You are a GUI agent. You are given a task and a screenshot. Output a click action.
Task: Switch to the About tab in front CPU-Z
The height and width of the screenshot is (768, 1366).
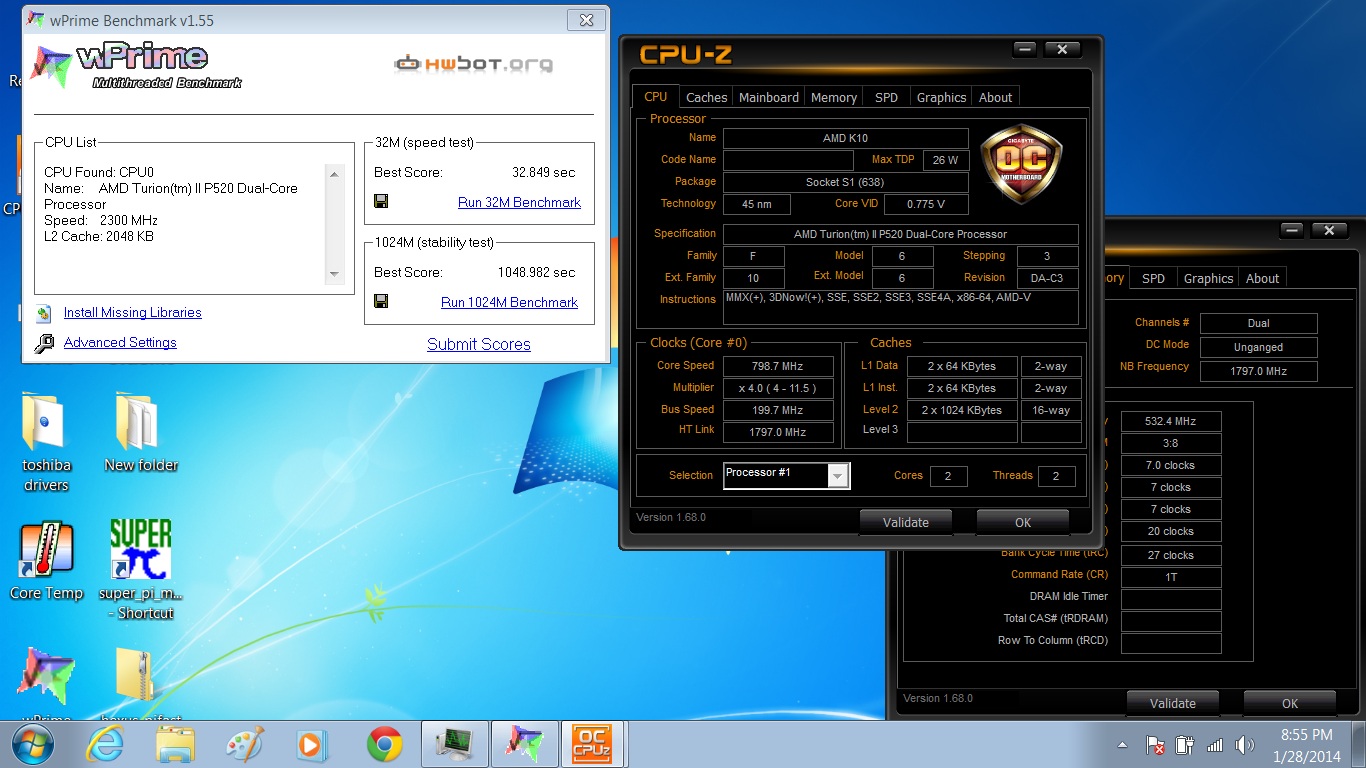click(996, 97)
